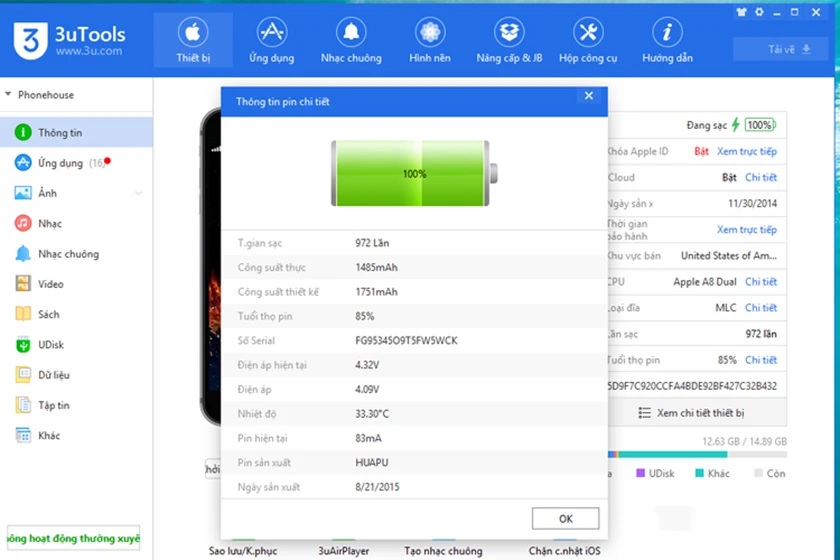Click the device ID string

point(692,386)
